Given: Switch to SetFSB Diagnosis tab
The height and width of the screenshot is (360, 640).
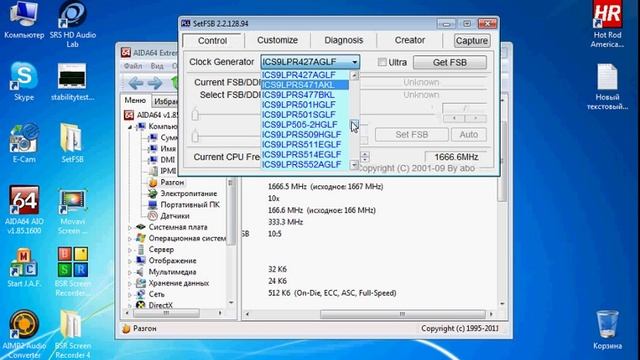Looking at the screenshot, I should (343, 40).
